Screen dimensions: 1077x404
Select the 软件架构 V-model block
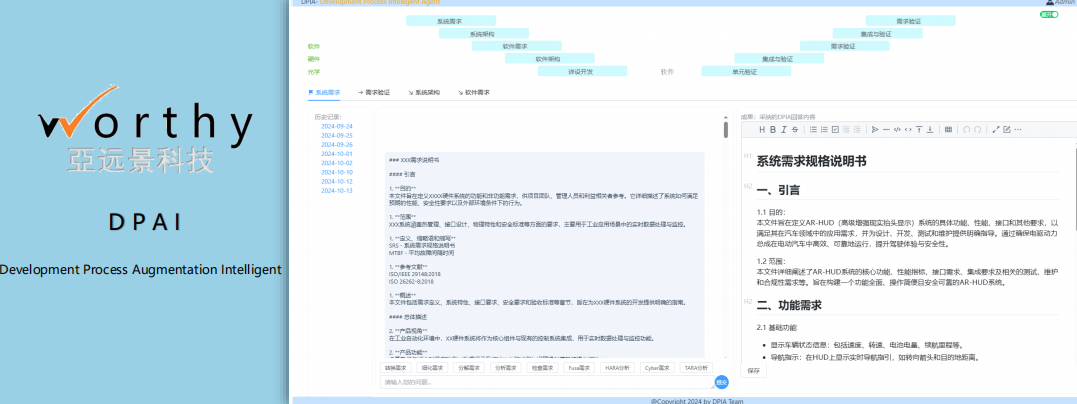pos(548,58)
